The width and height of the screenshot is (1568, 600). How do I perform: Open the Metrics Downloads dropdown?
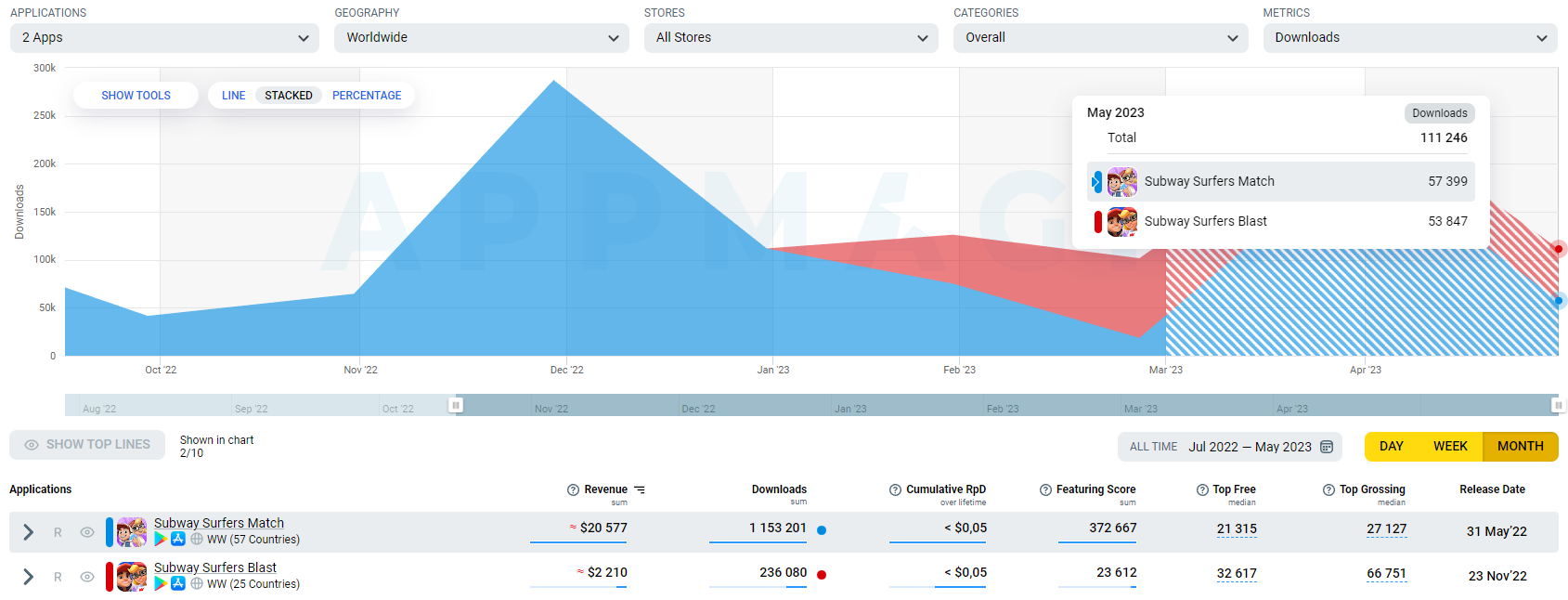click(1409, 38)
